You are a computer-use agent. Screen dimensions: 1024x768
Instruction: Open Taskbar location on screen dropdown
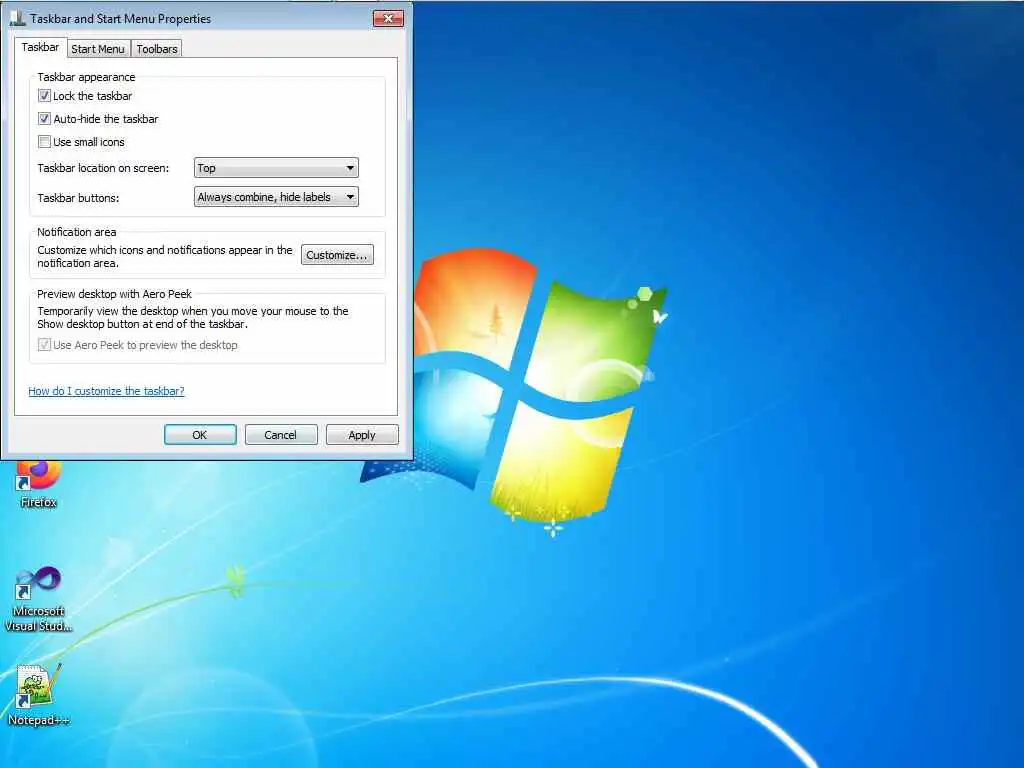[276, 168]
